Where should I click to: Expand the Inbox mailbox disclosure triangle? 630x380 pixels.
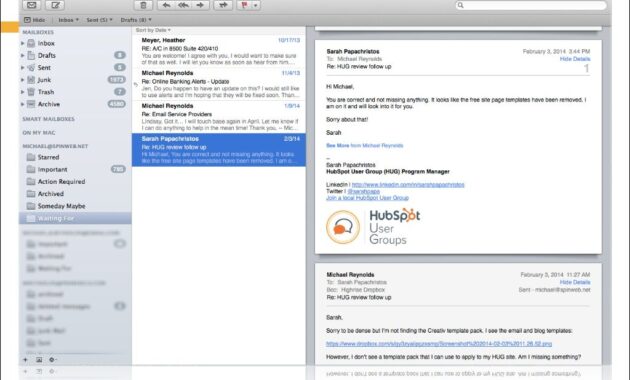tap(22, 43)
